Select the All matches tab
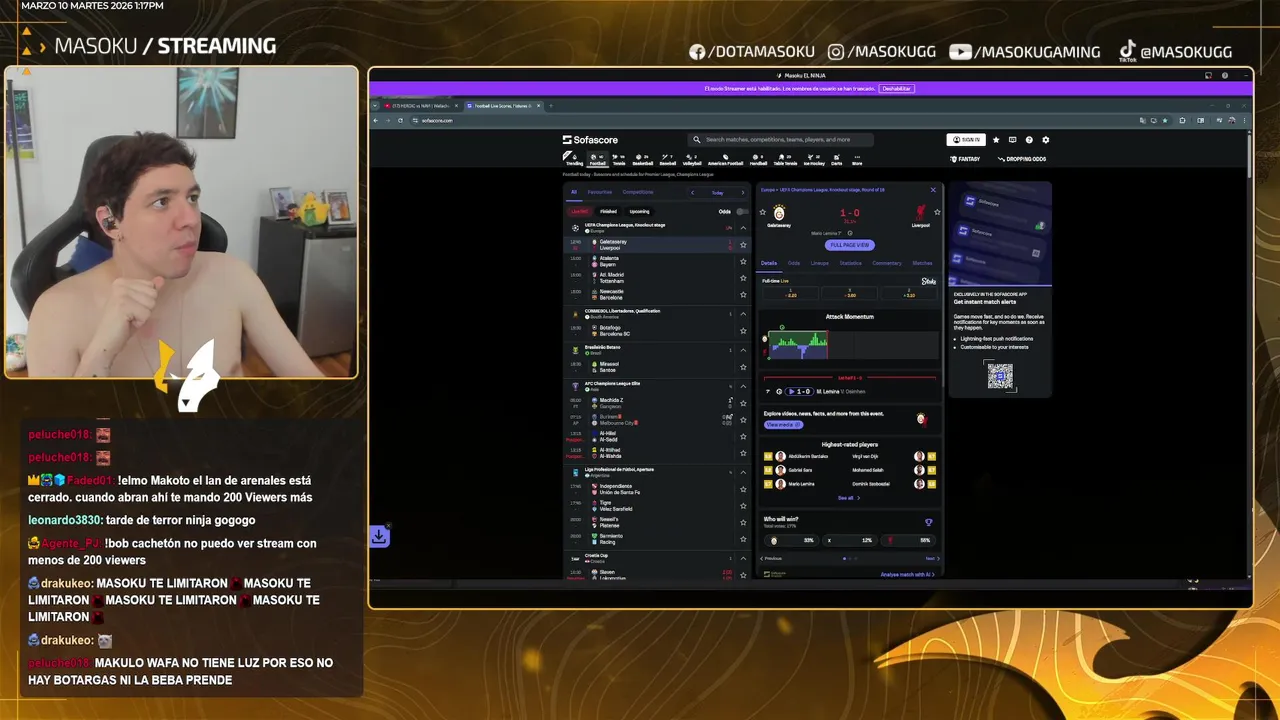 coord(574,192)
